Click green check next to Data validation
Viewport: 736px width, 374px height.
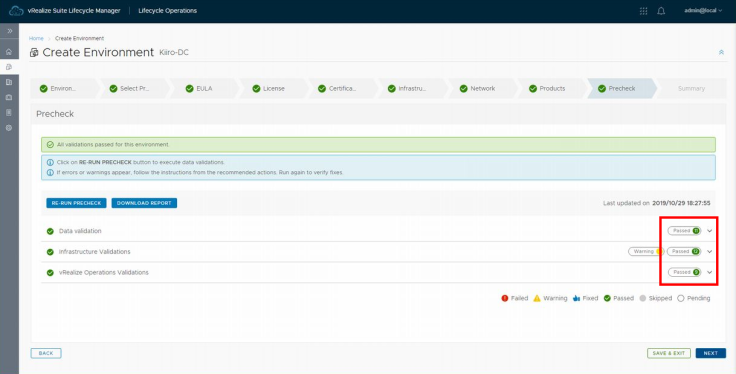coord(50,231)
